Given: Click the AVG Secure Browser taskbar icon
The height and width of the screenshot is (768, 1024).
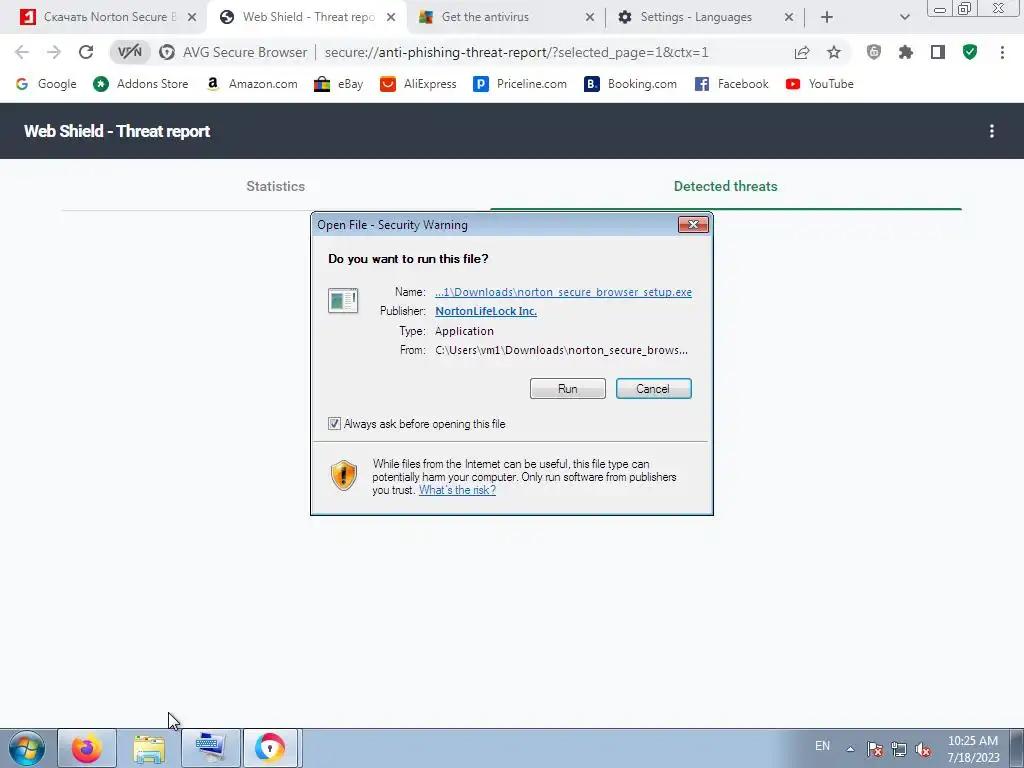Looking at the screenshot, I should (270, 748).
